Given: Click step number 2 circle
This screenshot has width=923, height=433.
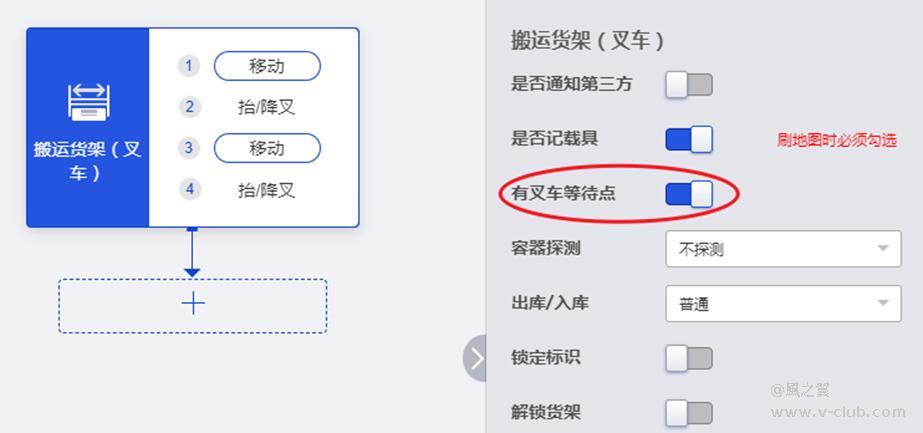Looking at the screenshot, I should coord(189,107).
